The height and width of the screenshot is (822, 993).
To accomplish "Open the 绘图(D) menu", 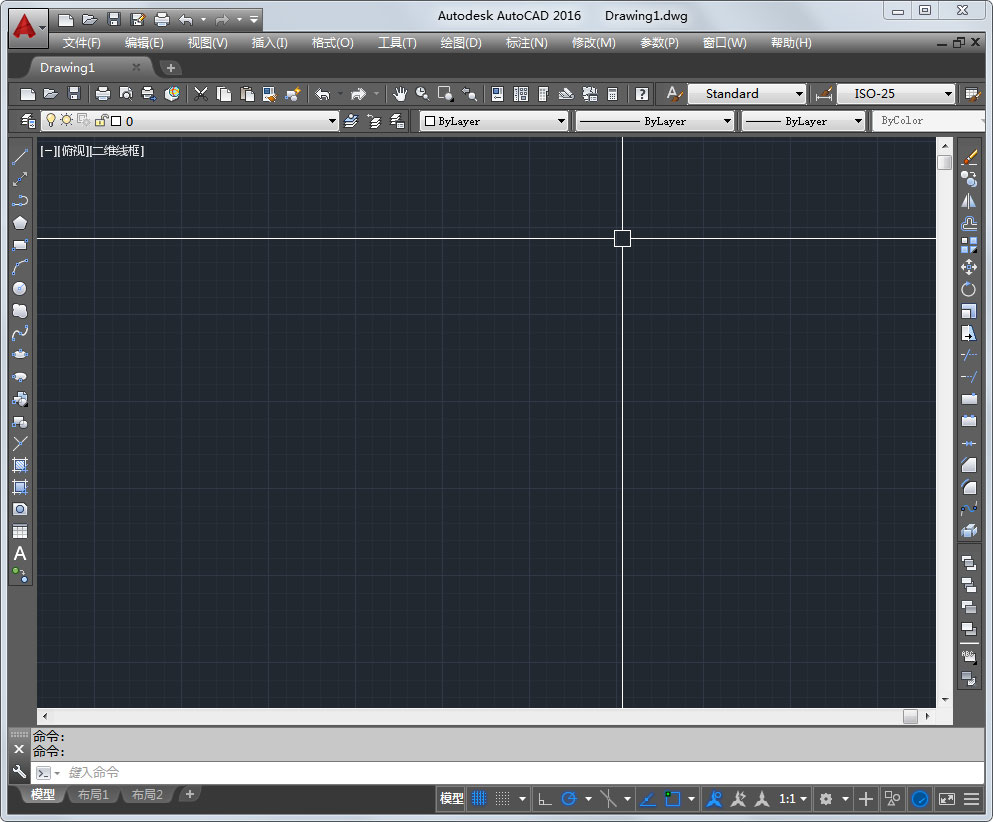I will [x=459, y=42].
